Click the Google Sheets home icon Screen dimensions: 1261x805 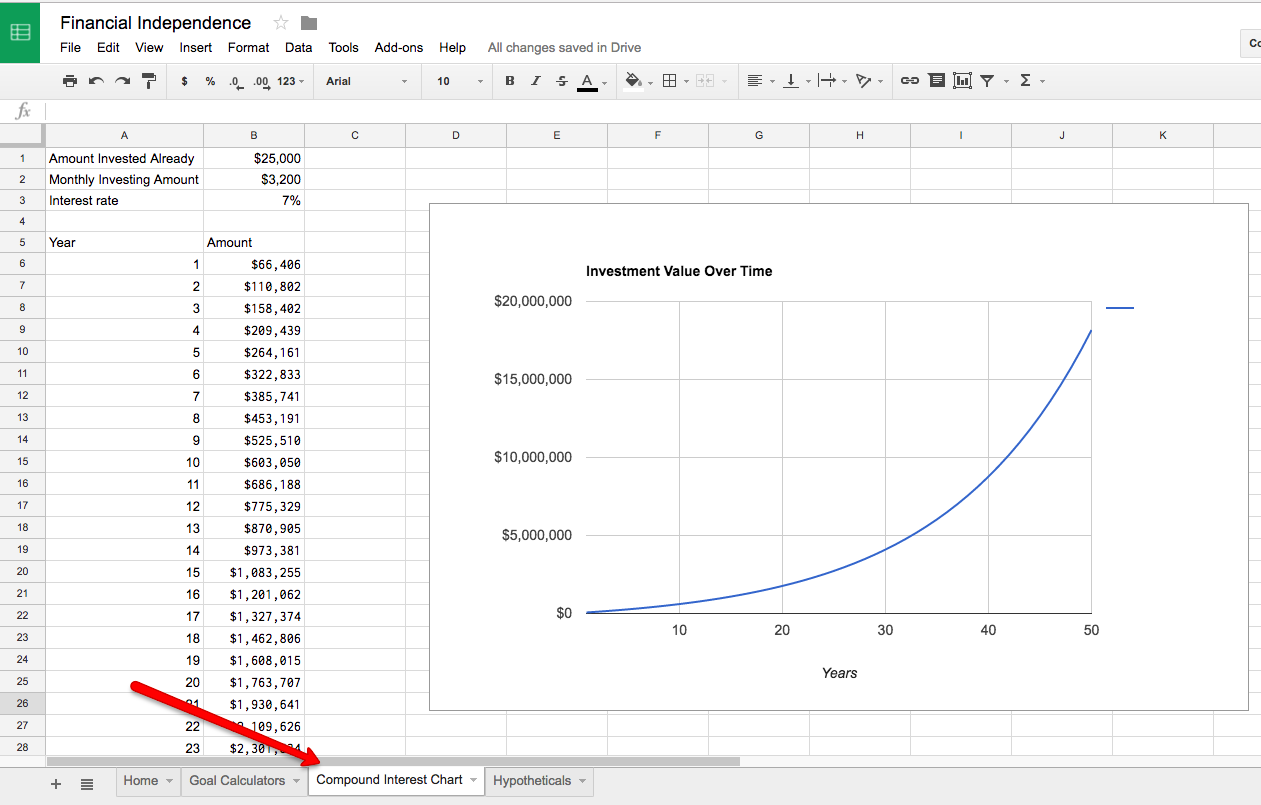20,32
